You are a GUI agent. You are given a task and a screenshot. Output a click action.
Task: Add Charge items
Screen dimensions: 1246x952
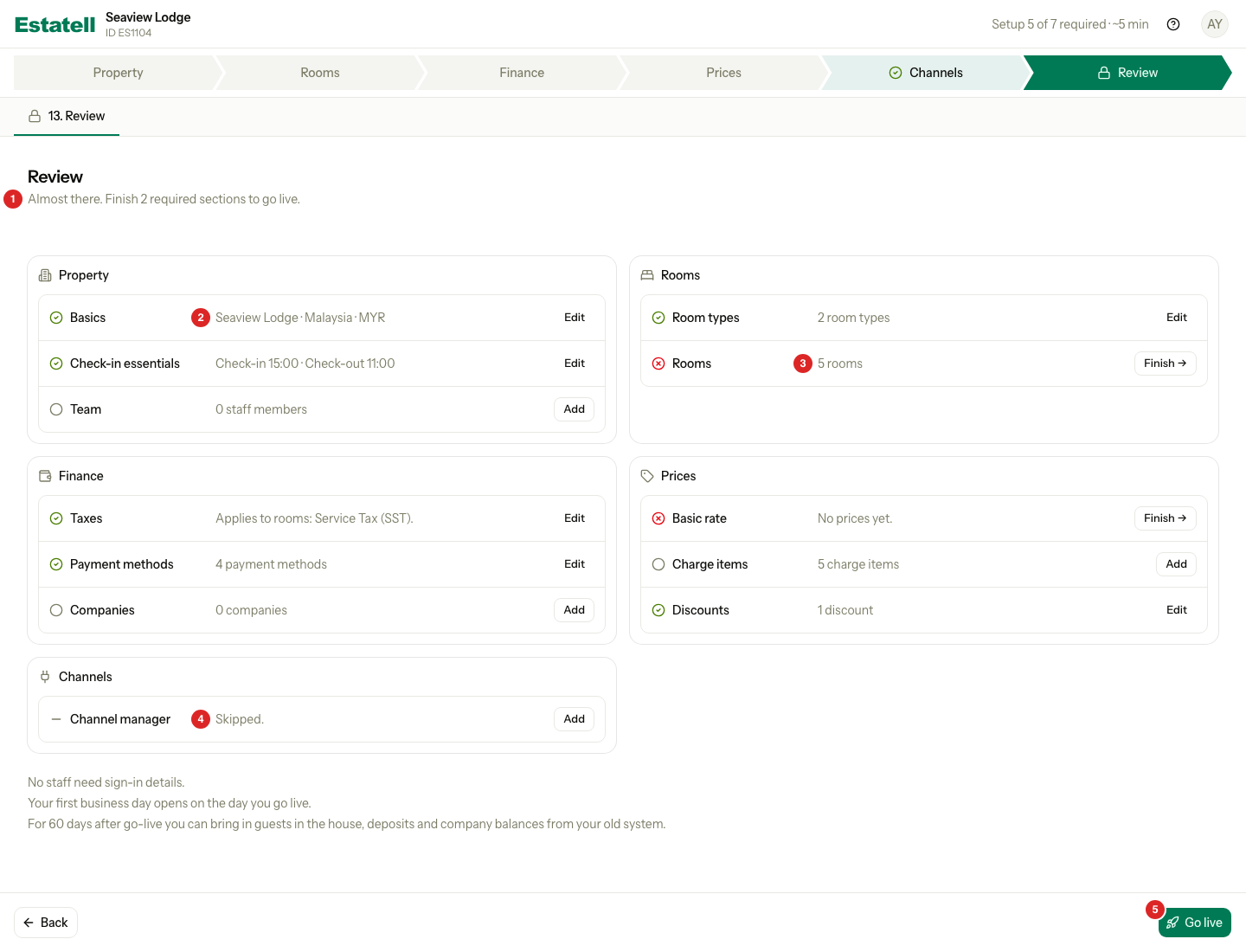click(1177, 564)
